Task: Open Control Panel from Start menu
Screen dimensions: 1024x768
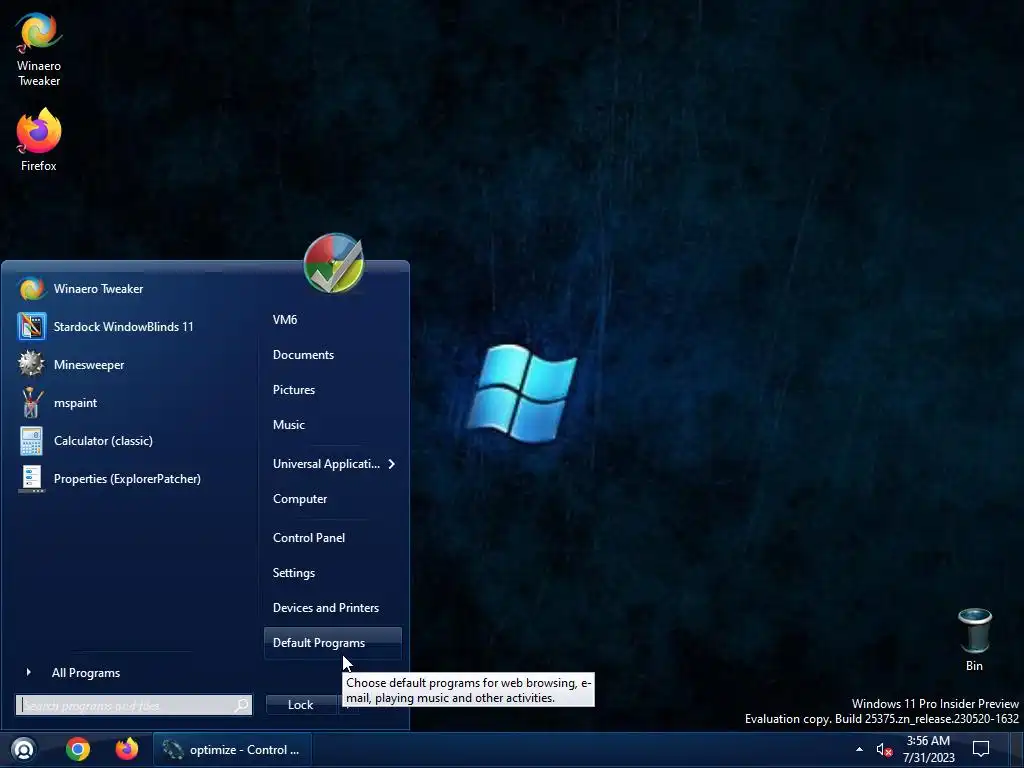Action: 332,538
